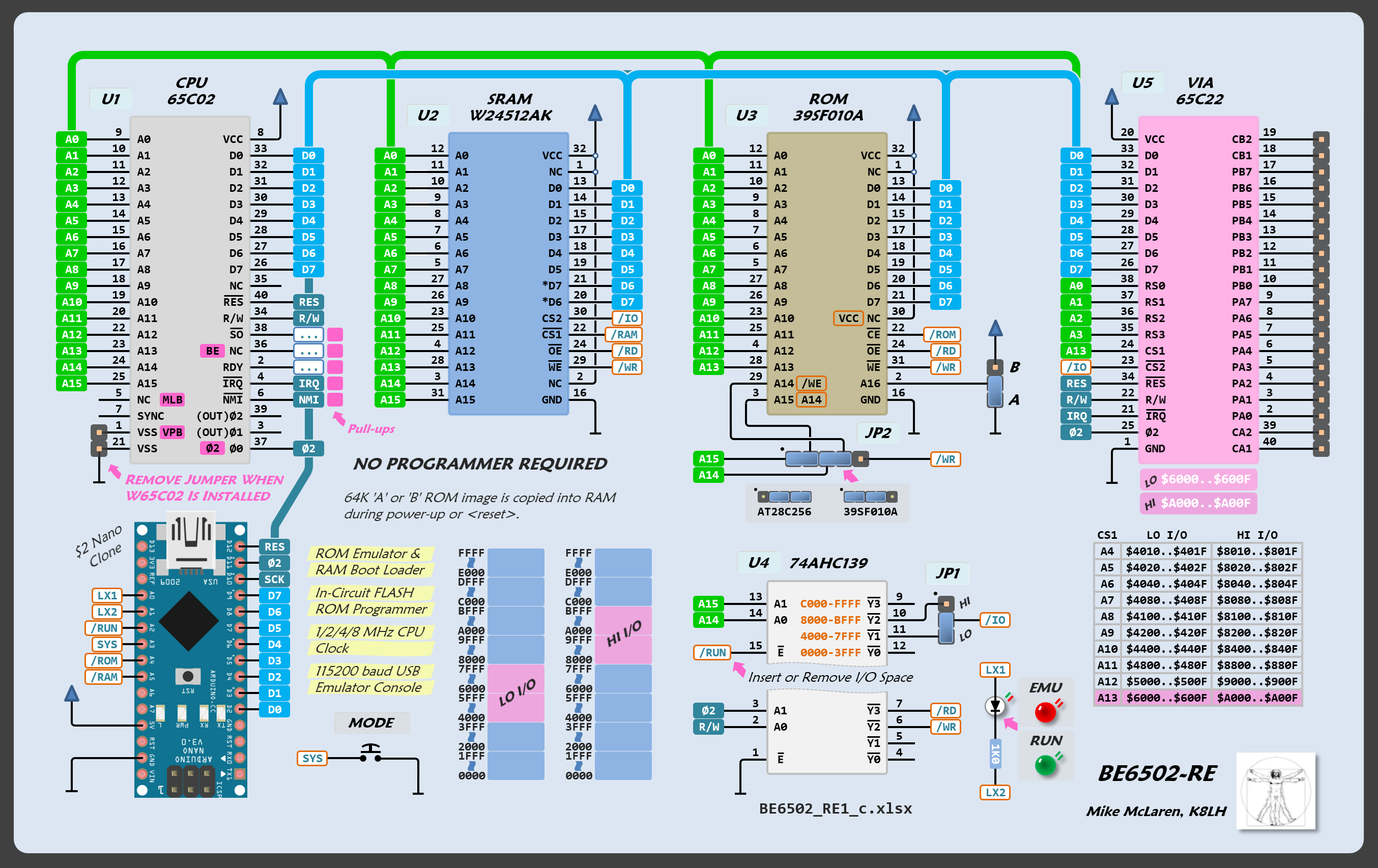Click the pink LO I/O memory block
Screen dimensions: 1378x868
[515, 692]
